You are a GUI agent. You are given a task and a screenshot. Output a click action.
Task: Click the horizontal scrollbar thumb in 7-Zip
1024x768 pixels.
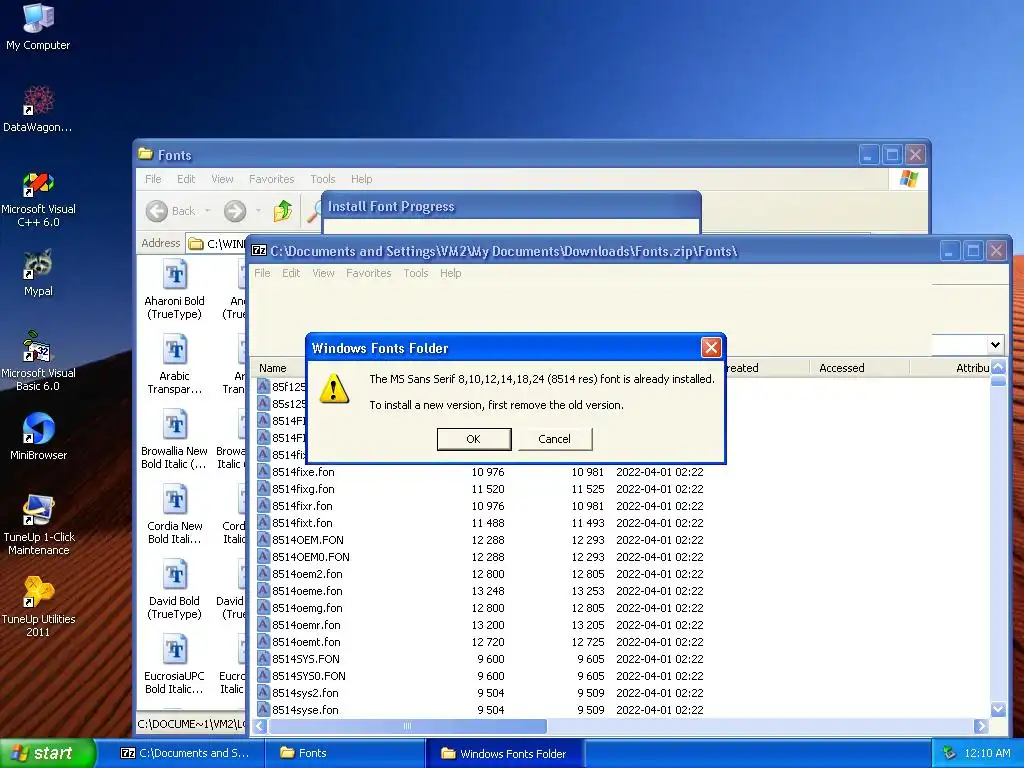408,726
